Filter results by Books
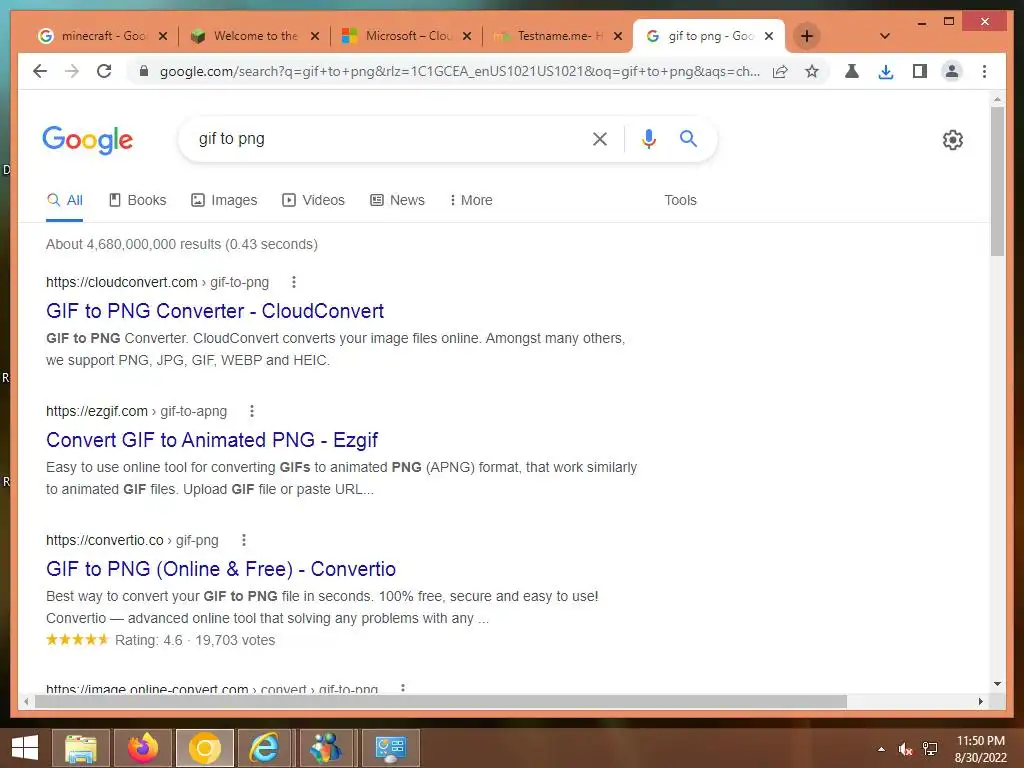The height and width of the screenshot is (768, 1024). [137, 200]
